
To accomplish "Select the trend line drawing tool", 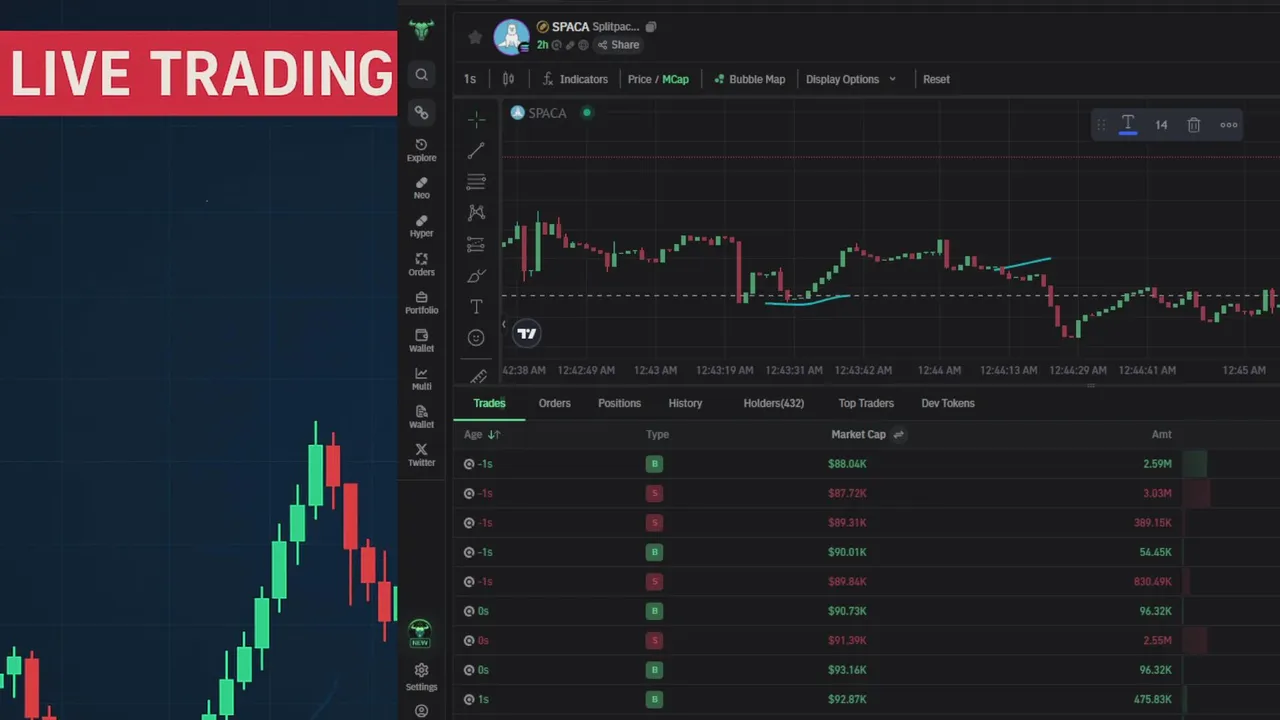I will click(x=476, y=151).
